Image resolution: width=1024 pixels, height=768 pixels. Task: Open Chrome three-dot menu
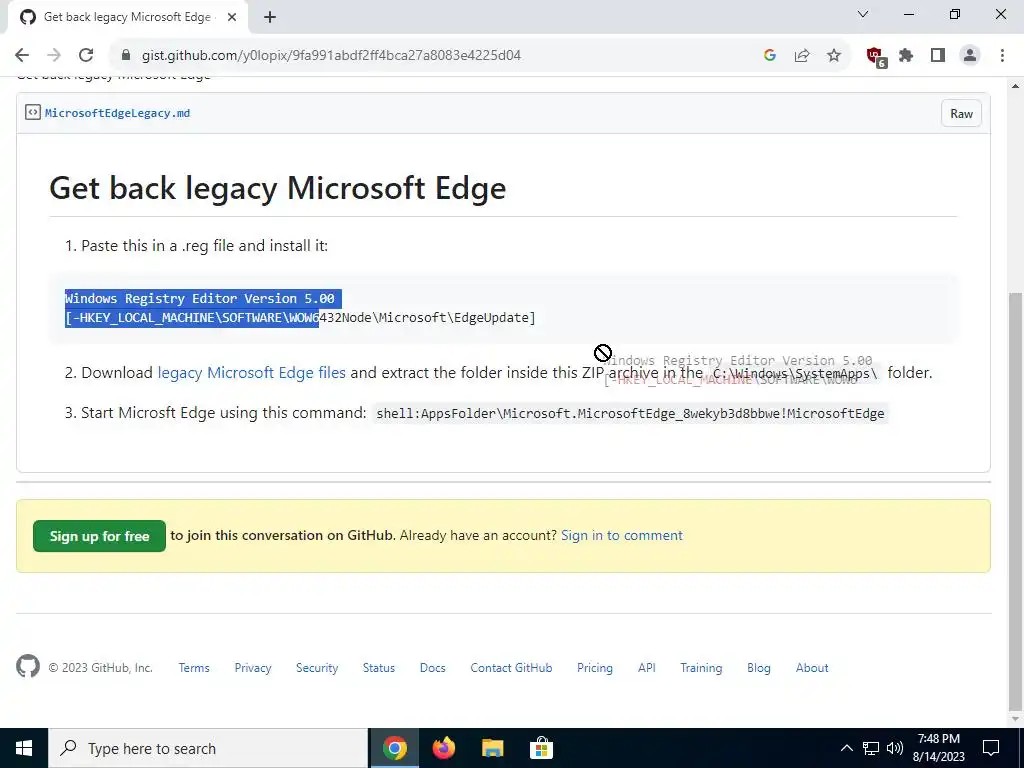[1002, 56]
